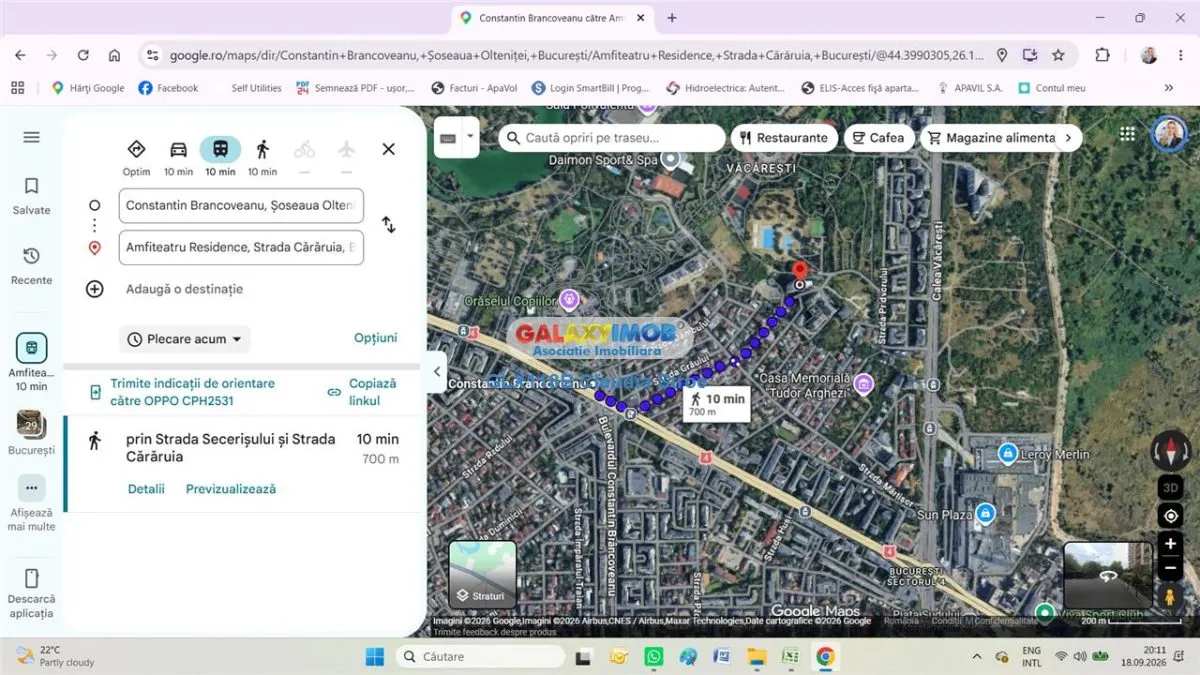Select the driving travel mode icon
This screenshot has height=675, width=1200.
(178, 150)
